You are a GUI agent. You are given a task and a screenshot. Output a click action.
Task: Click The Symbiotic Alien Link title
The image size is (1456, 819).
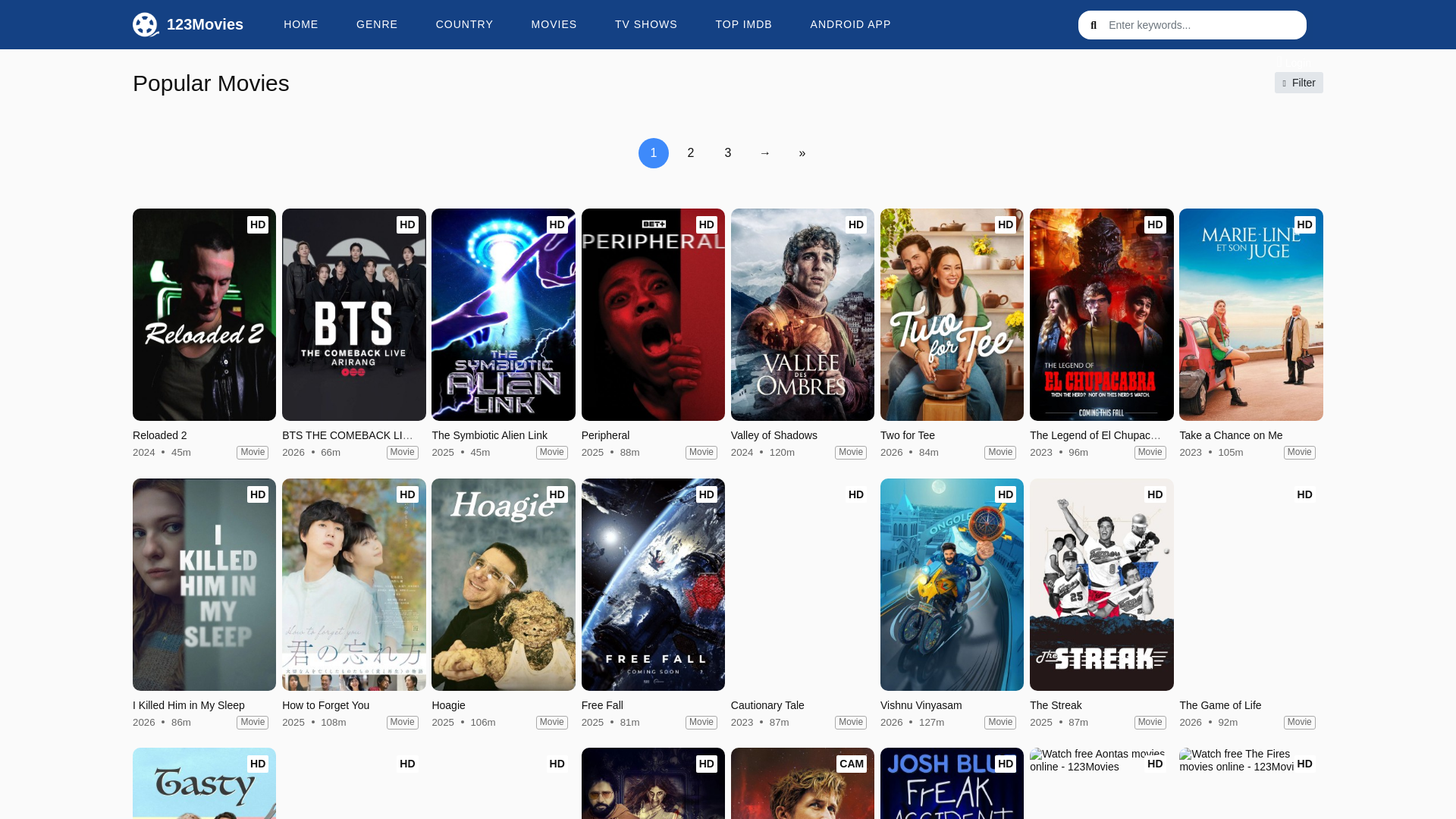[489, 435]
